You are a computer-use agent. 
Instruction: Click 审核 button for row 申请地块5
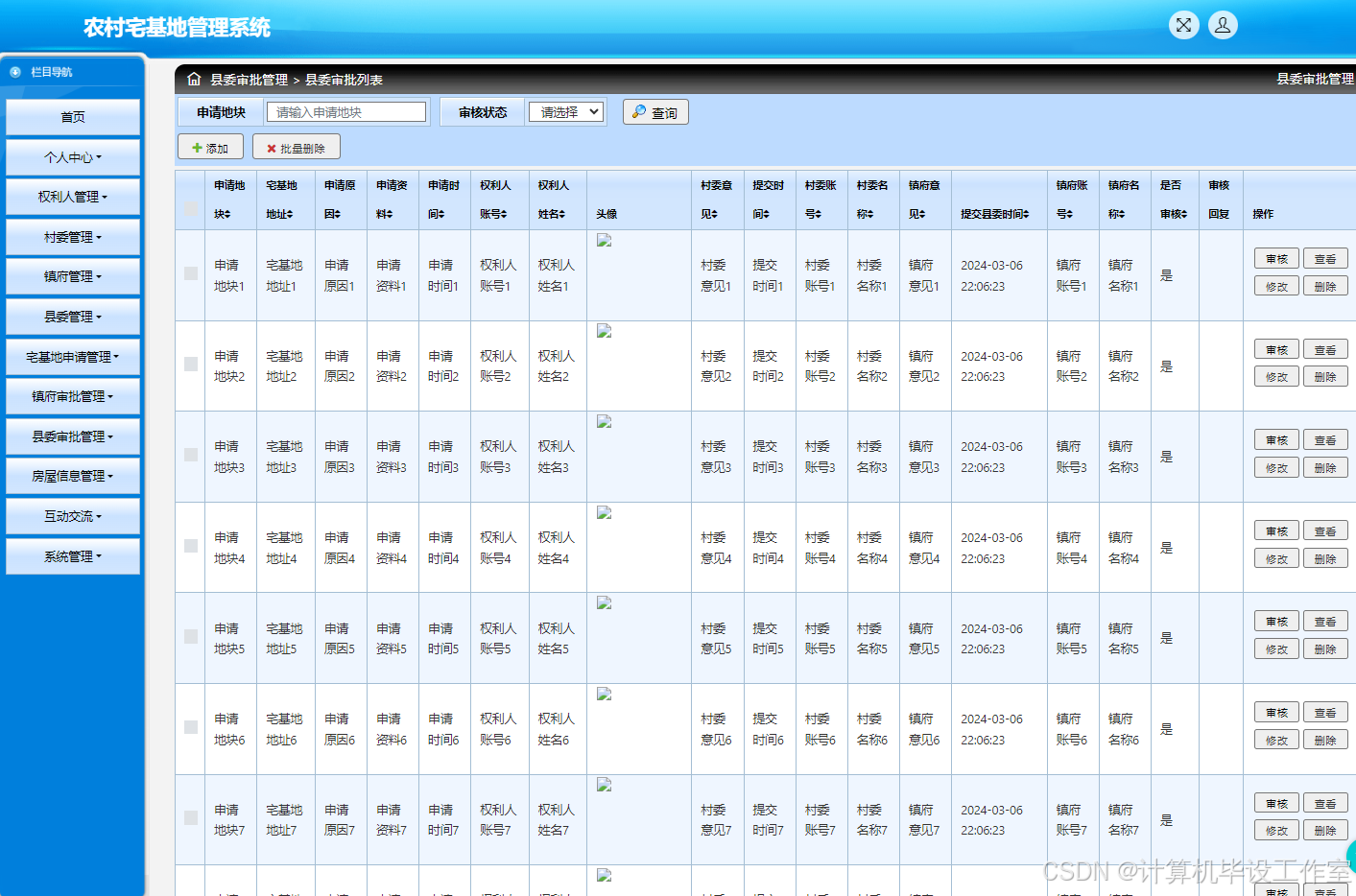pyautogui.click(x=1276, y=622)
